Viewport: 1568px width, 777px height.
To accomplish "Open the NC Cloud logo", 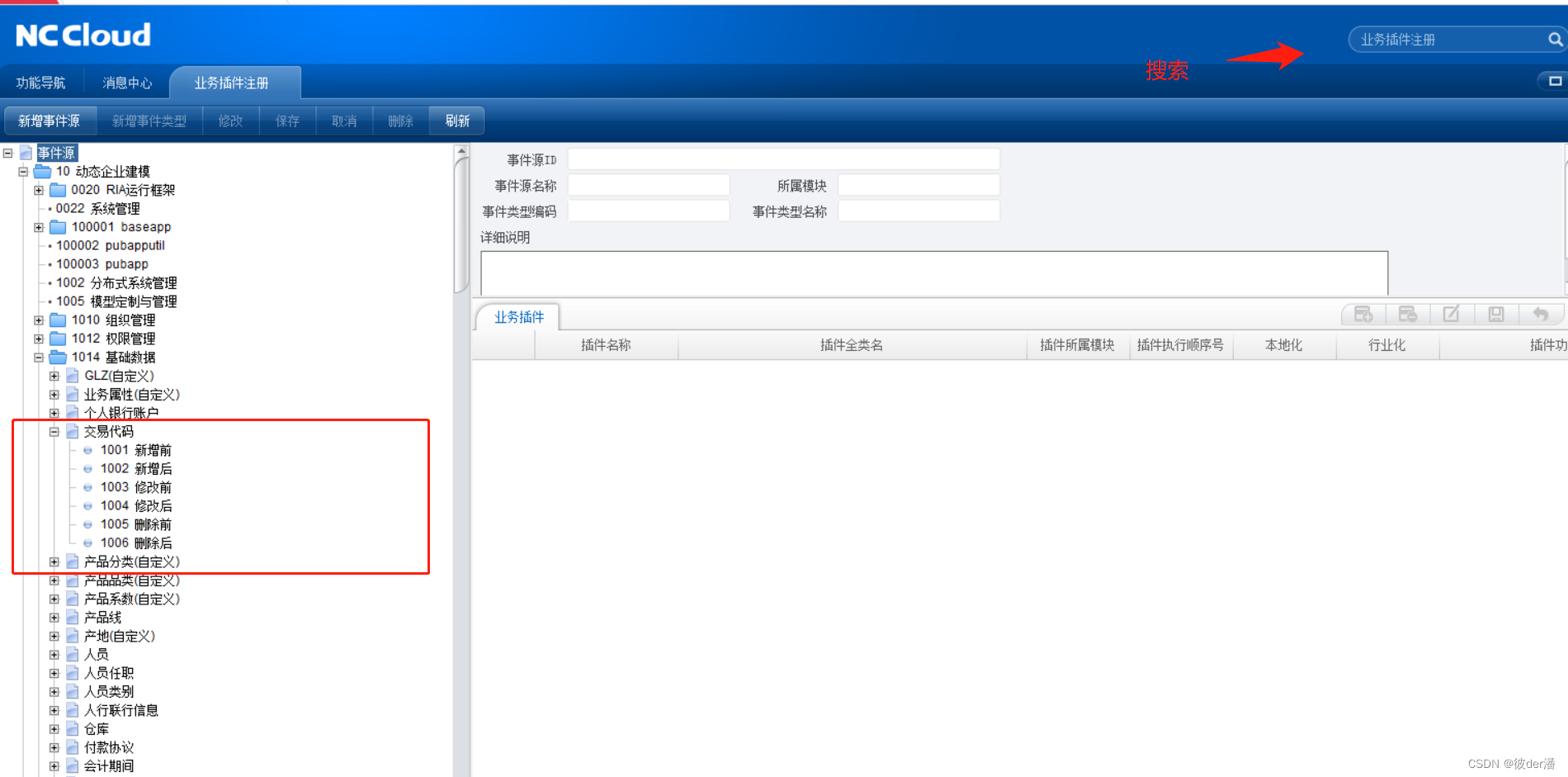I will click(x=82, y=34).
